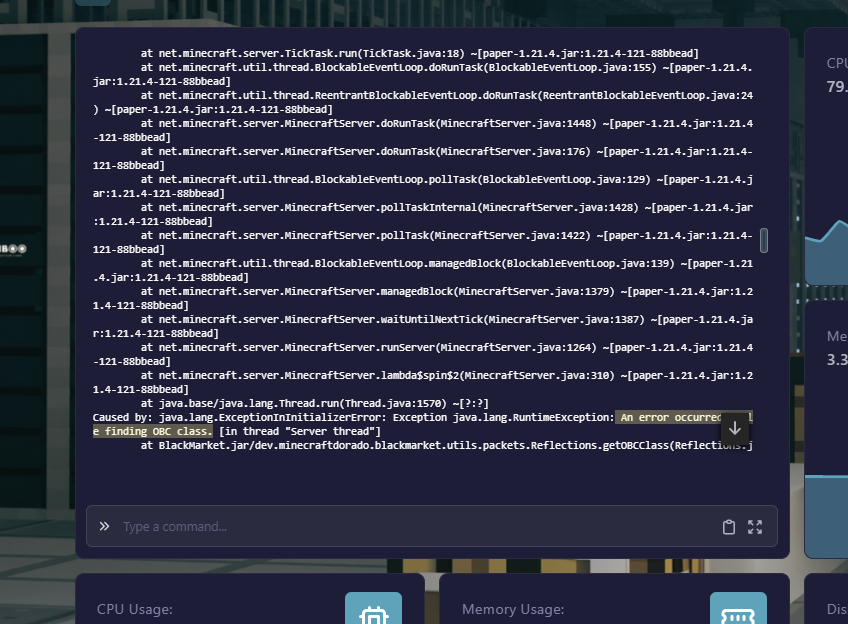Click the MinecraftServer.runServer stack trace line
Viewport: 848px width, 624px height.
click(422, 354)
